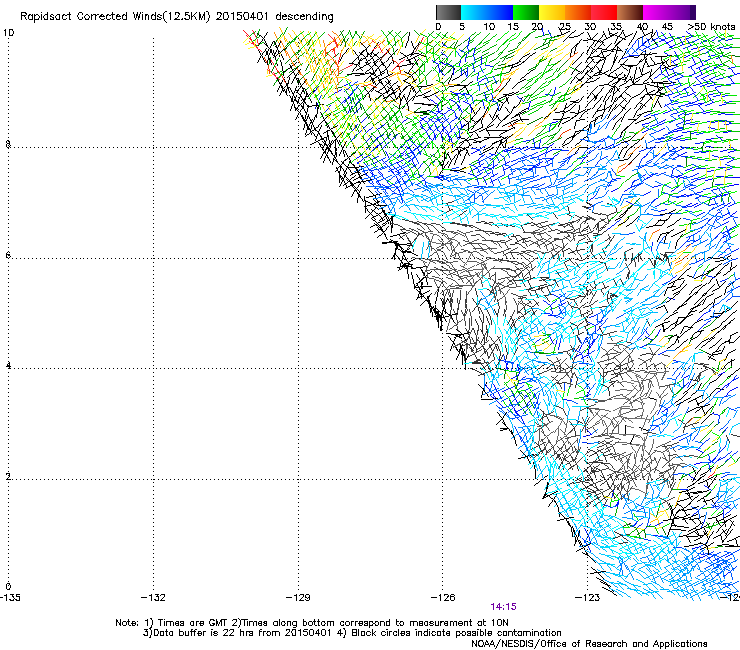This screenshot has width=740, height=650.
Task: Click the 0 latitude axis label
Action: [x=8, y=587]
